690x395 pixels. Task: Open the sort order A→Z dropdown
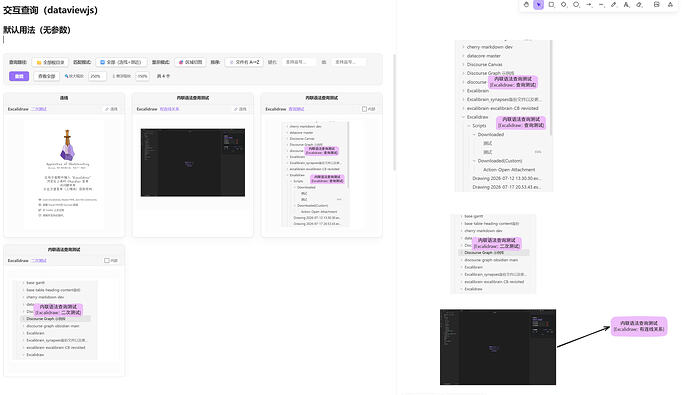click(x=244, y=62)
